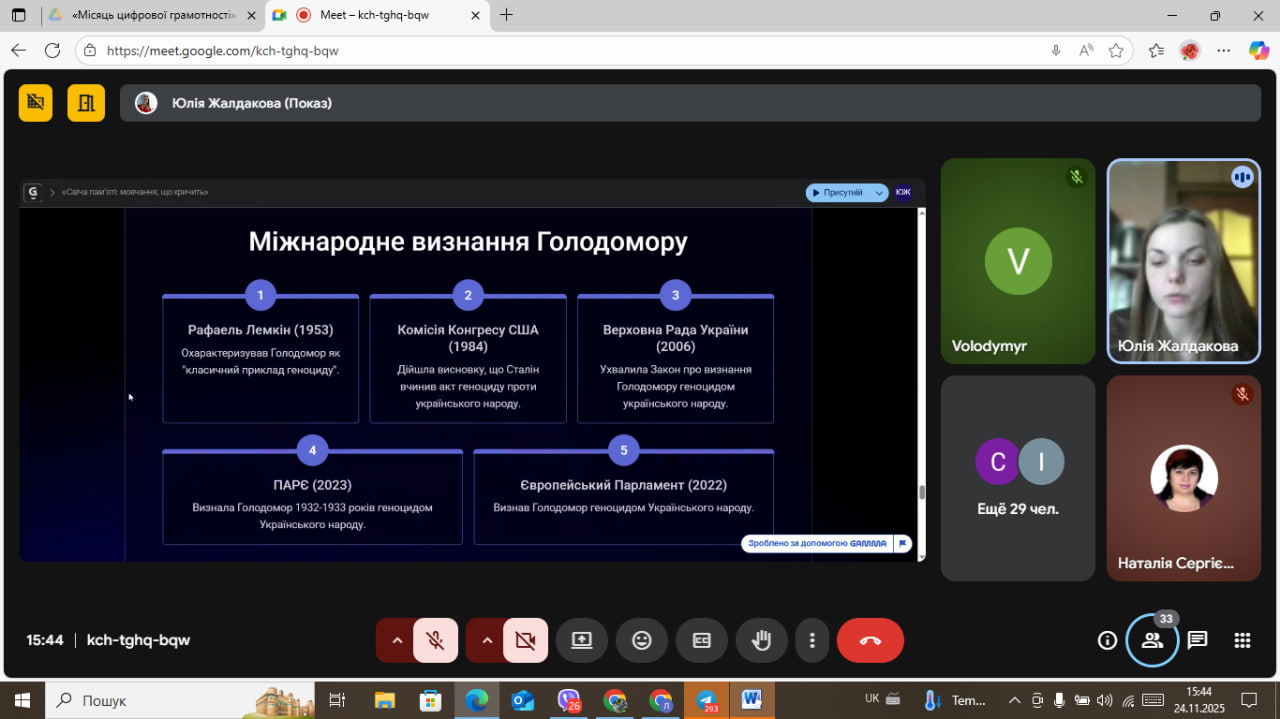Open Telegram from the Windows taskbar
The width and height of the screenshot is (1280, 719).
pos(706,700)
